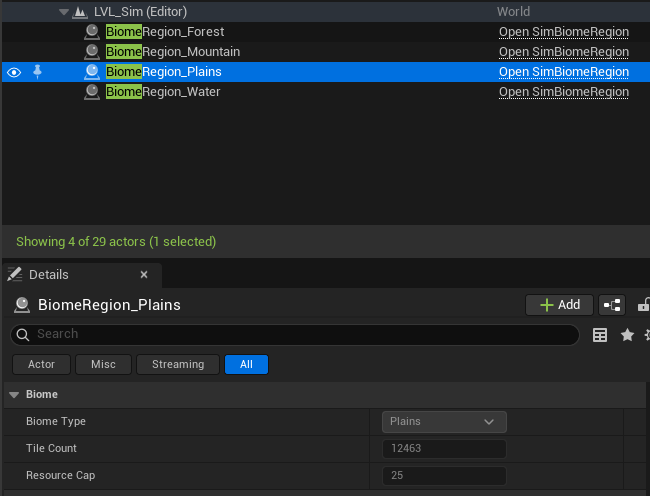Click the level icon beside LVL_Sim

[80, 12]
